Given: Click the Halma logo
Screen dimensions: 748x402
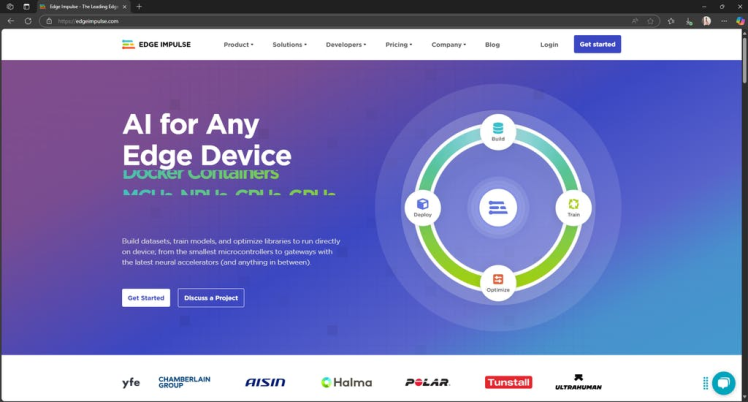Looking at the screenshot, I should tap(346, 382).
